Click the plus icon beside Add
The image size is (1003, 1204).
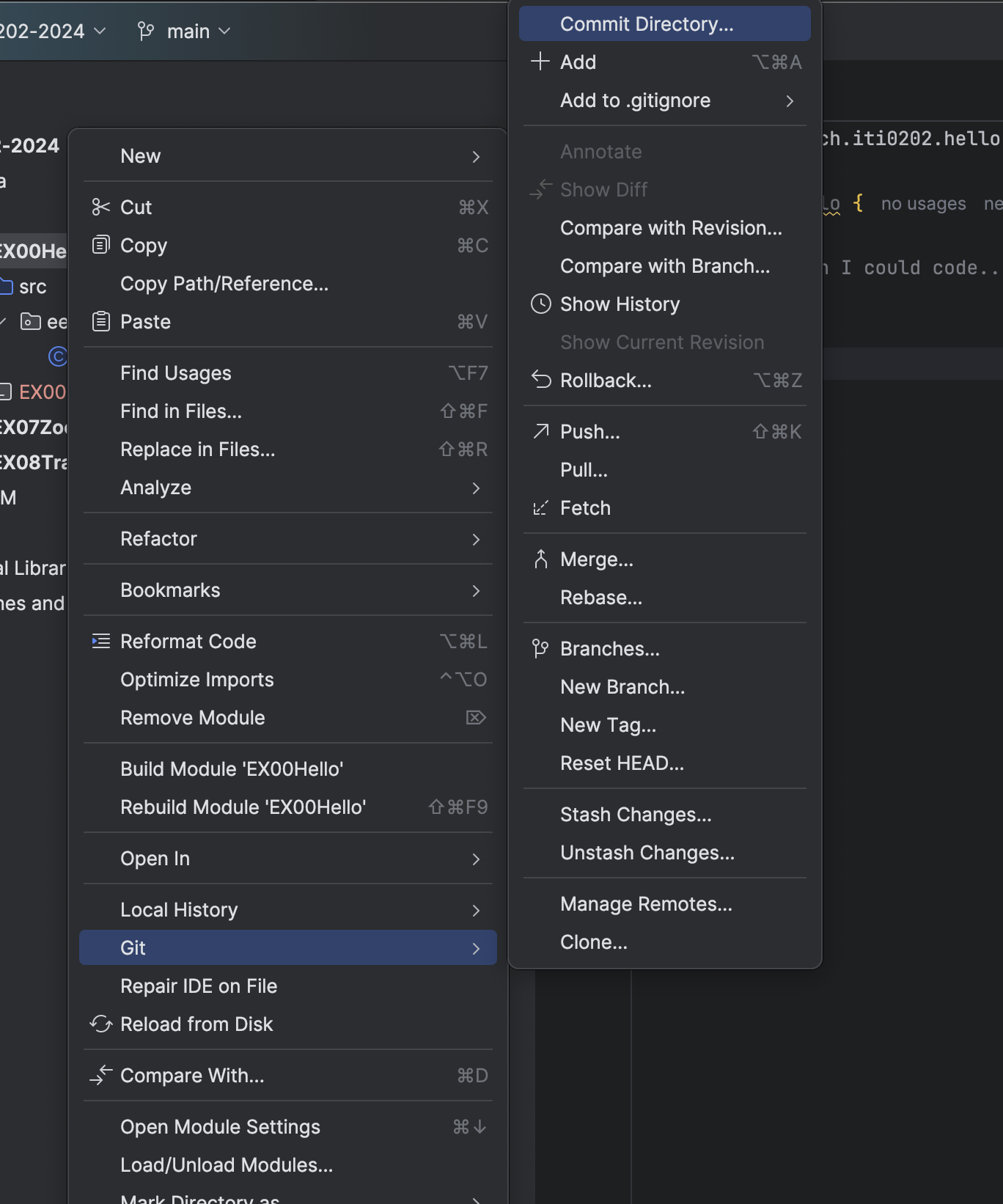click(540, 62)
